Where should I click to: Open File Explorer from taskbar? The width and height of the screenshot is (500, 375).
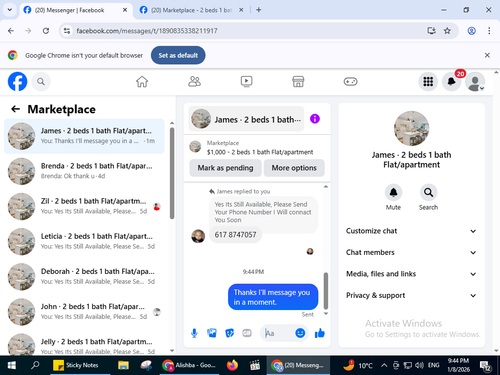123,365
